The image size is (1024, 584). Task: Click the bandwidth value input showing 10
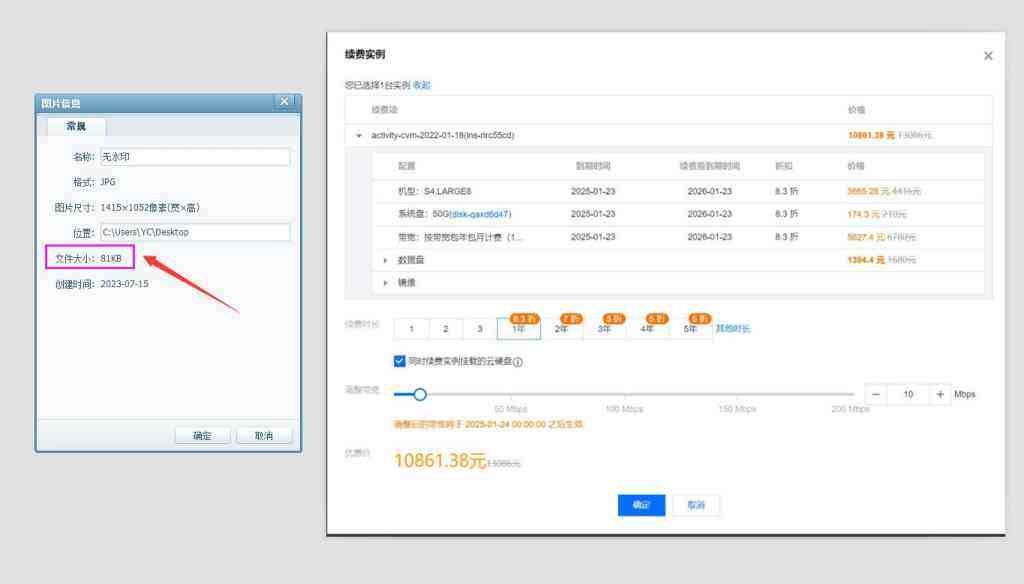(x=908, y=395)
